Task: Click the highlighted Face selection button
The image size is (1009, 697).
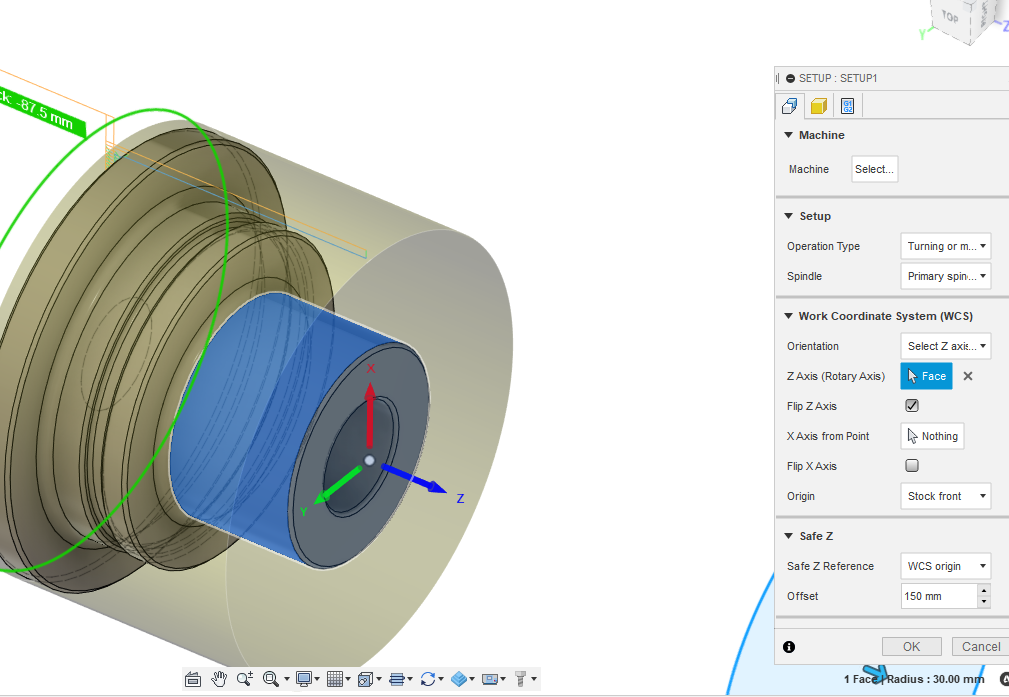Action: [x=925, y=376]
